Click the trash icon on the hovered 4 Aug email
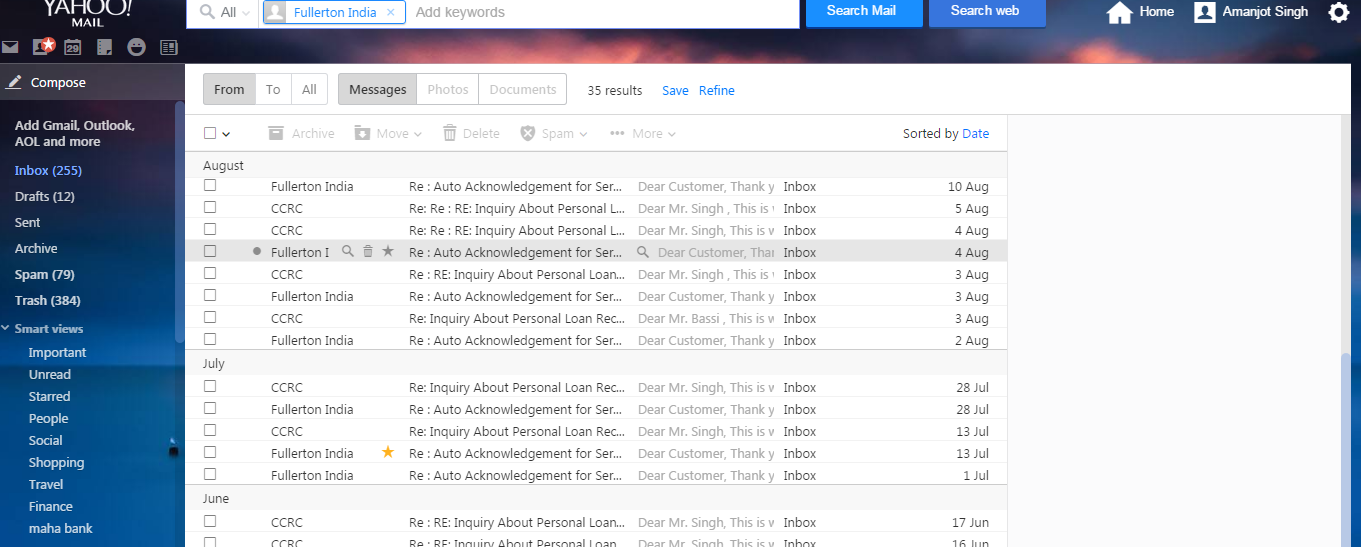Viewport: 1361px width, 547px height. coord(368,252)
